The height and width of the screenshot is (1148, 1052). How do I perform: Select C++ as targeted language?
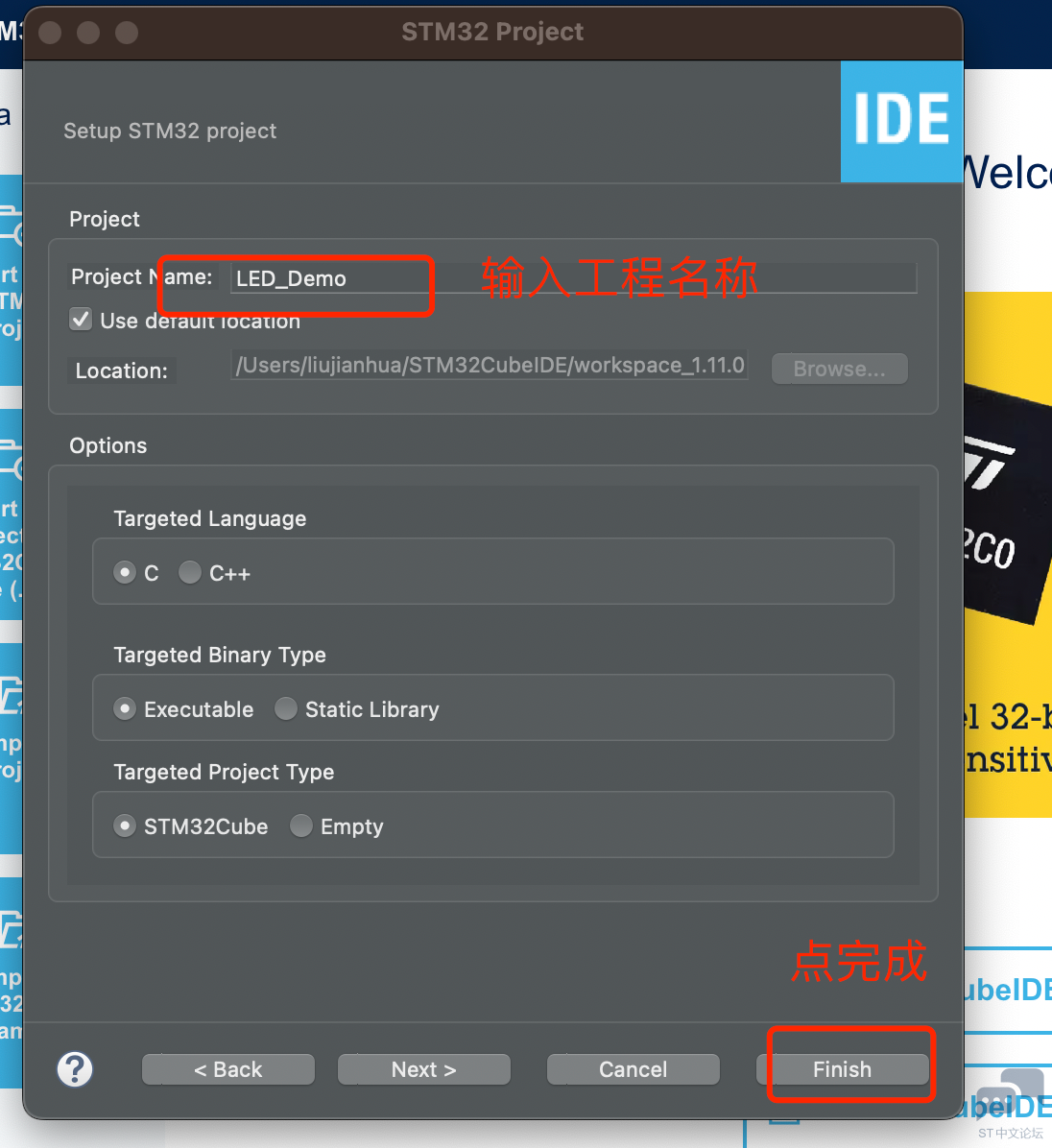pos(190,572)
